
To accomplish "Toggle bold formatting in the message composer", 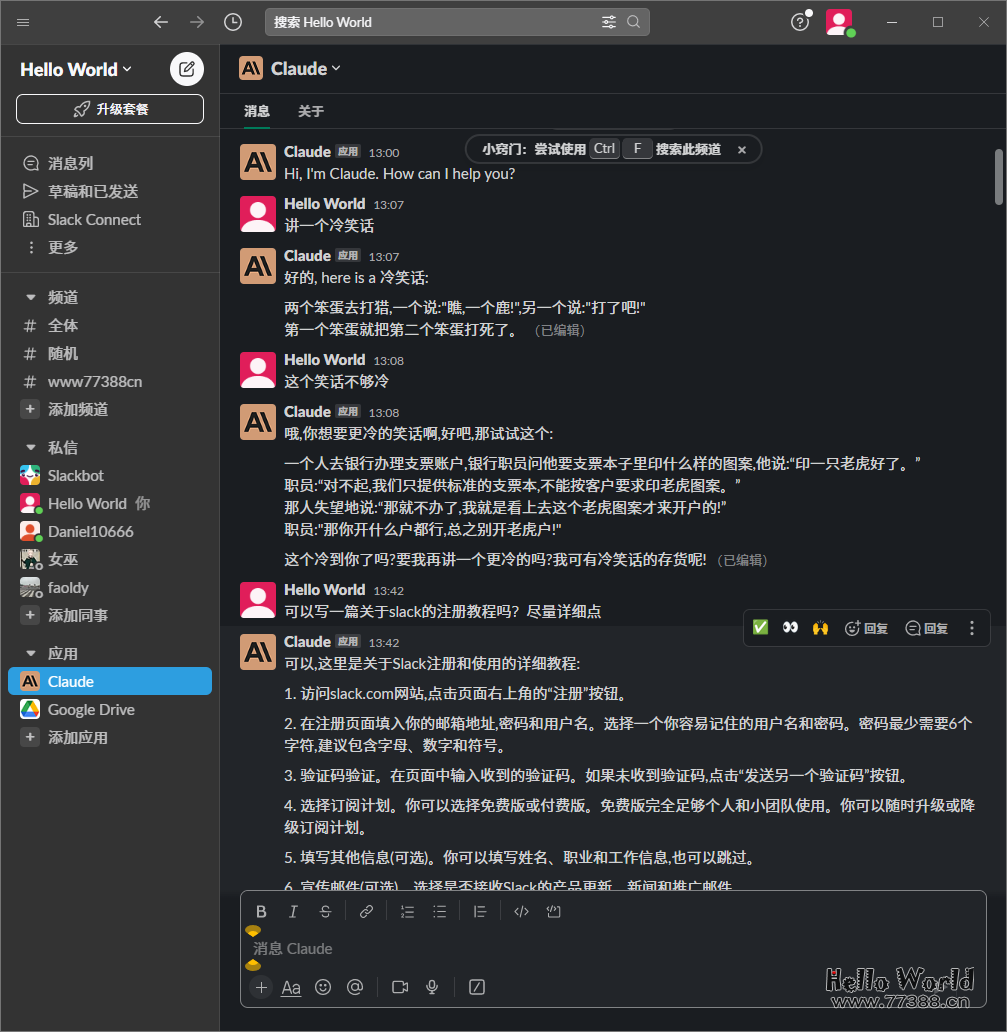I will 261,911.
